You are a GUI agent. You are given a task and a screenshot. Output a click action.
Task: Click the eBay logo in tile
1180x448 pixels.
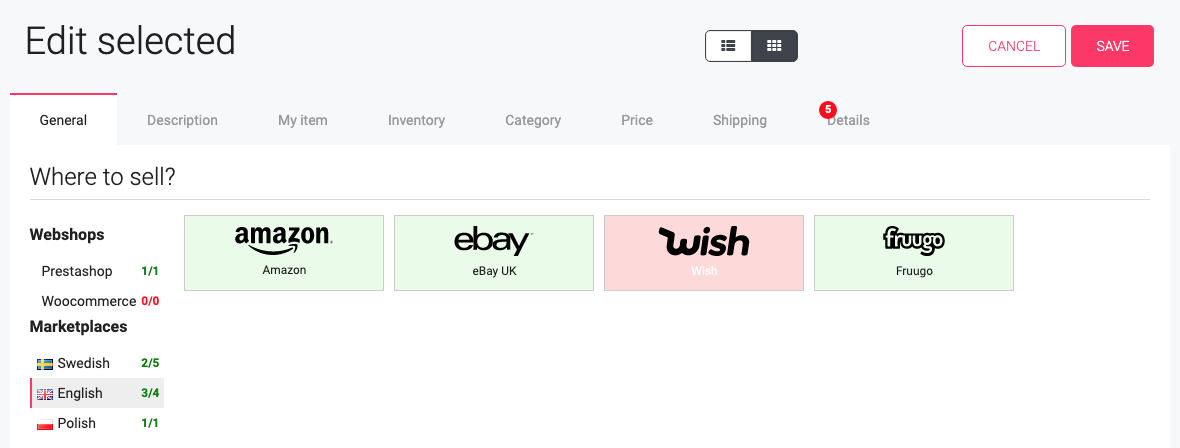click(x=493, y=242)
